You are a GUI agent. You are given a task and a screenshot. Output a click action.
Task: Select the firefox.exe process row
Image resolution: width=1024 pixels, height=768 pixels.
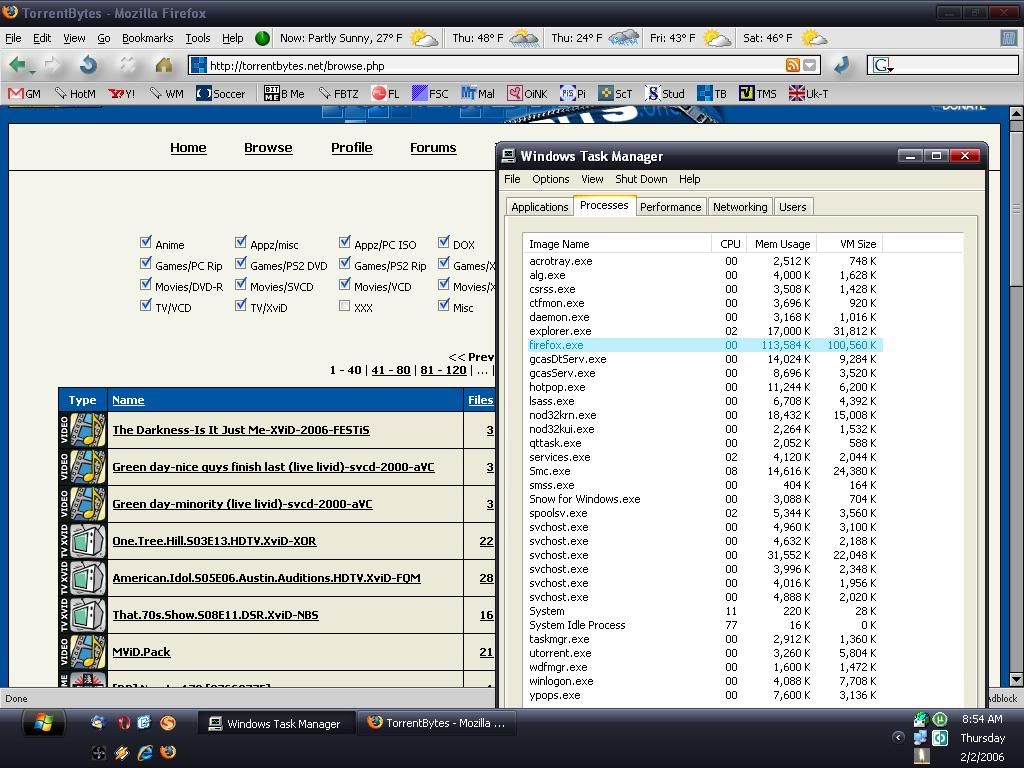556,345
